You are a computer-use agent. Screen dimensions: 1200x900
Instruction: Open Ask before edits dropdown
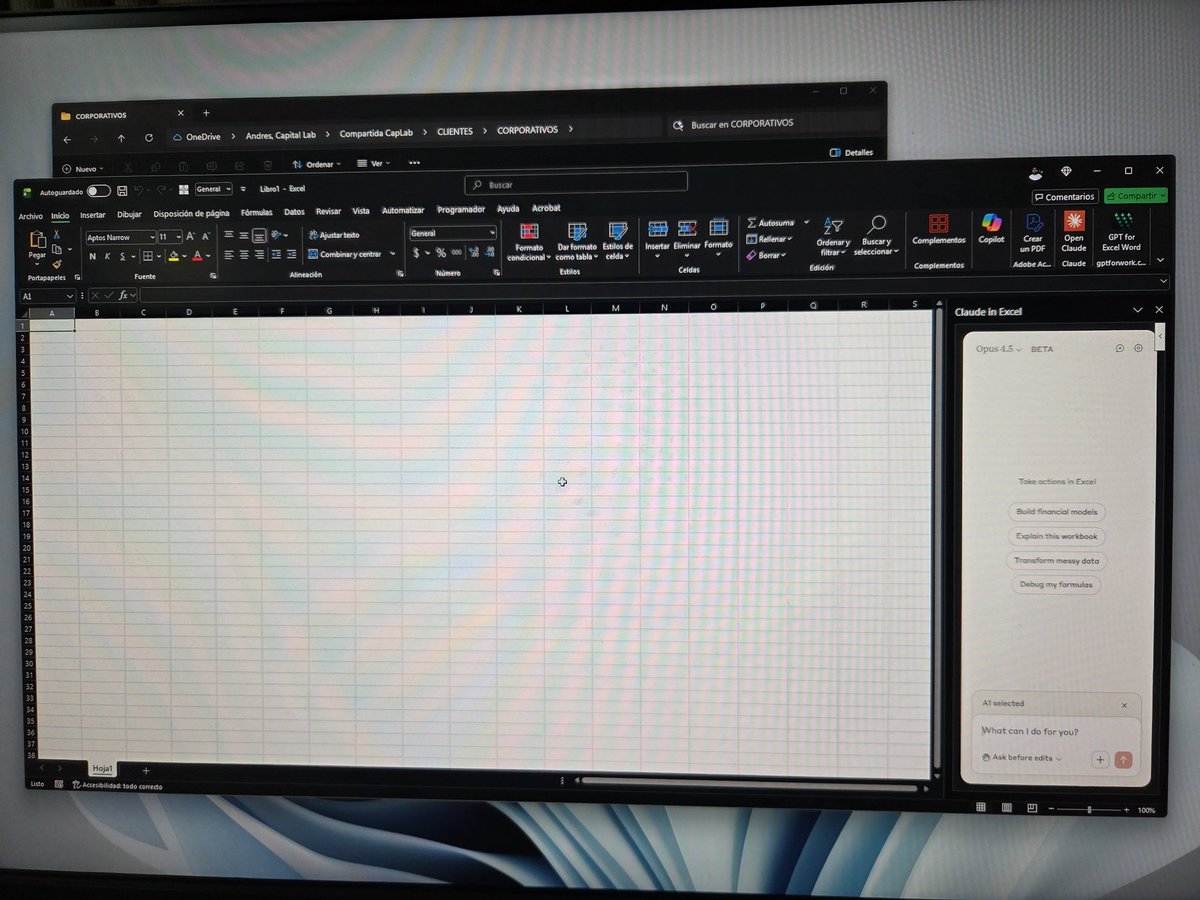coord(1022,758)
